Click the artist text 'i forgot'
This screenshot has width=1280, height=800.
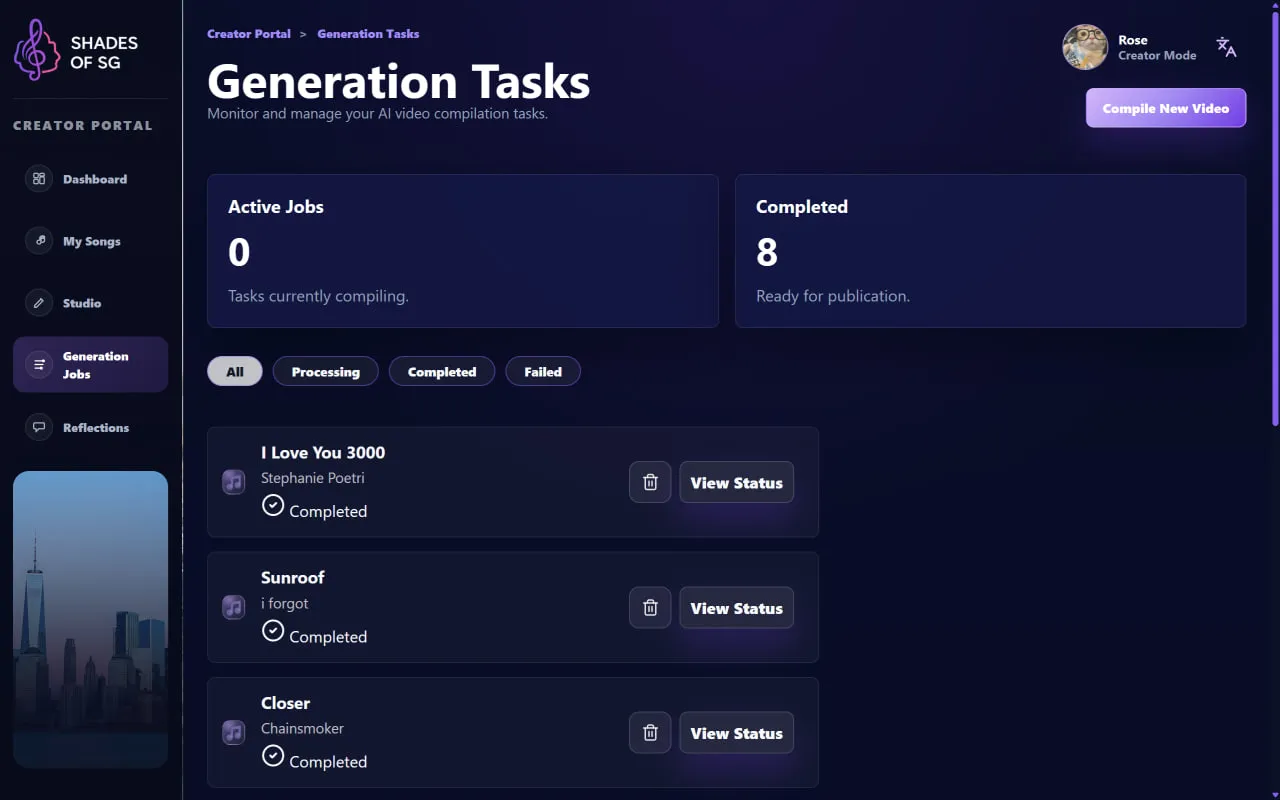point(285,603)
